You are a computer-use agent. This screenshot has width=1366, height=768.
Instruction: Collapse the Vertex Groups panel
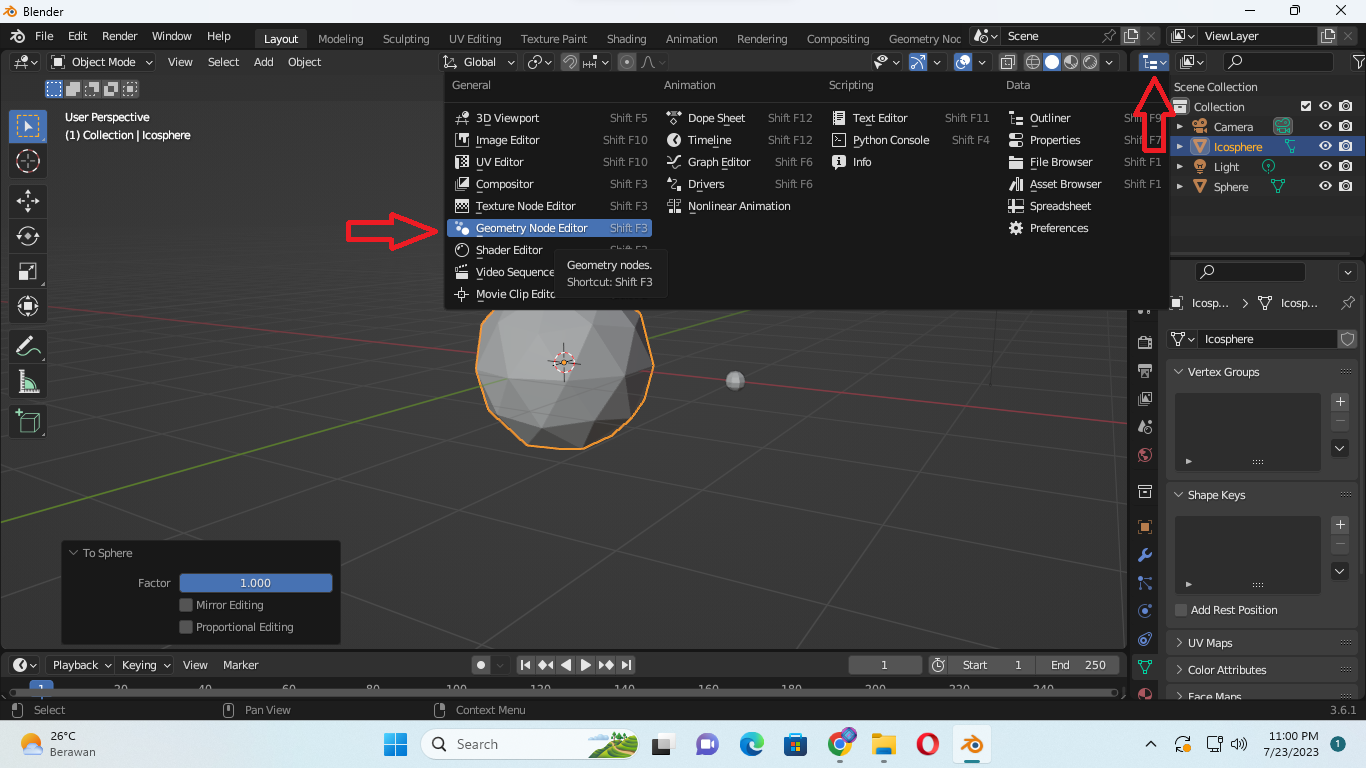tap(1178, 372)
